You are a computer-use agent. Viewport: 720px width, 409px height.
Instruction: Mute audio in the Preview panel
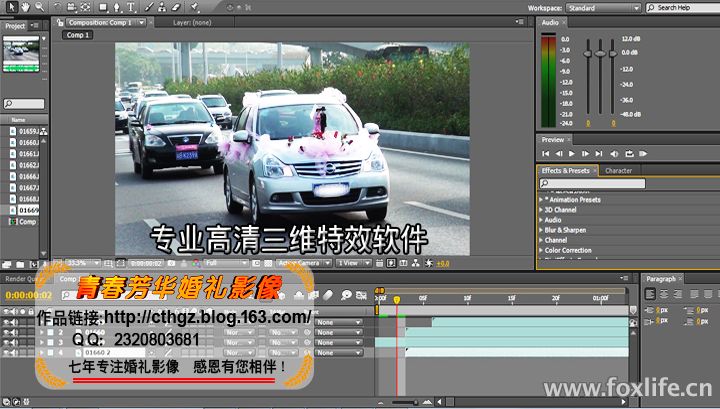click(614, 154)
